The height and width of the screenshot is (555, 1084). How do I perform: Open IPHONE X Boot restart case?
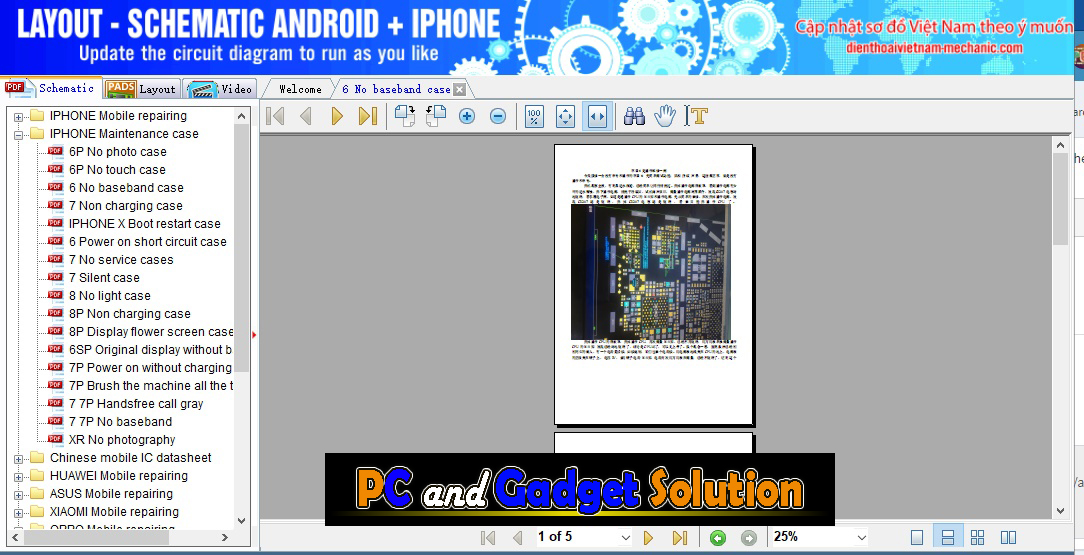[144, 224]
